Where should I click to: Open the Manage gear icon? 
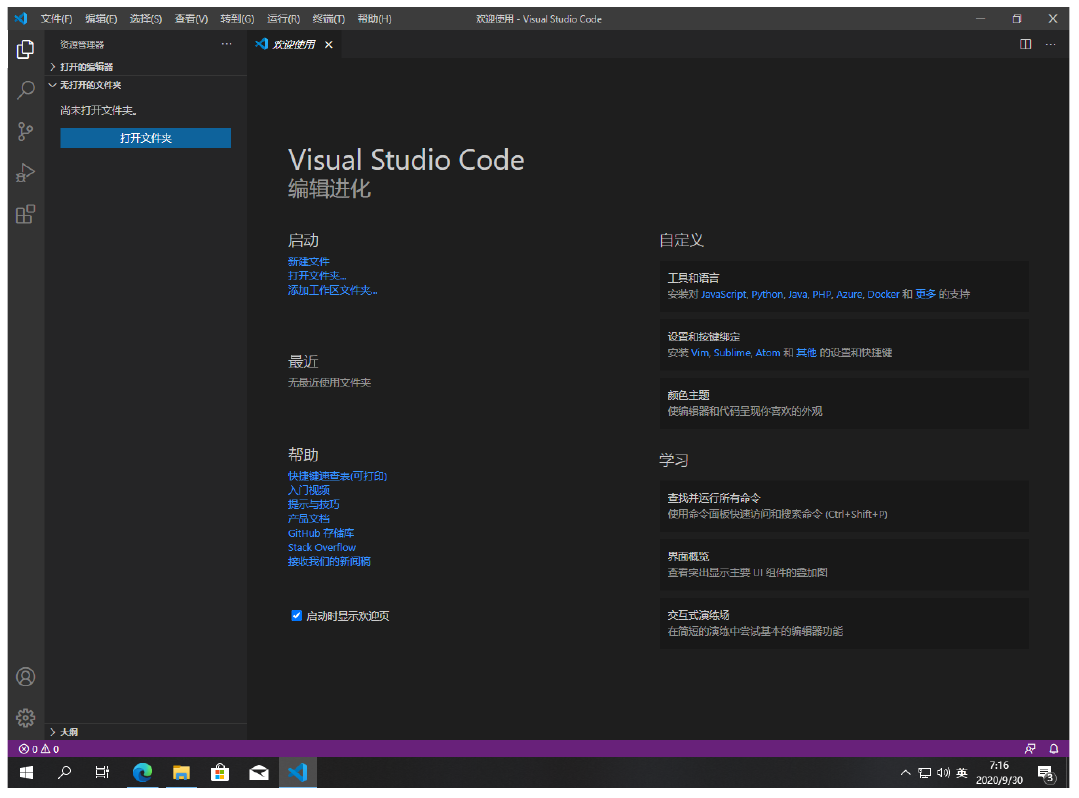click(26, 718)
